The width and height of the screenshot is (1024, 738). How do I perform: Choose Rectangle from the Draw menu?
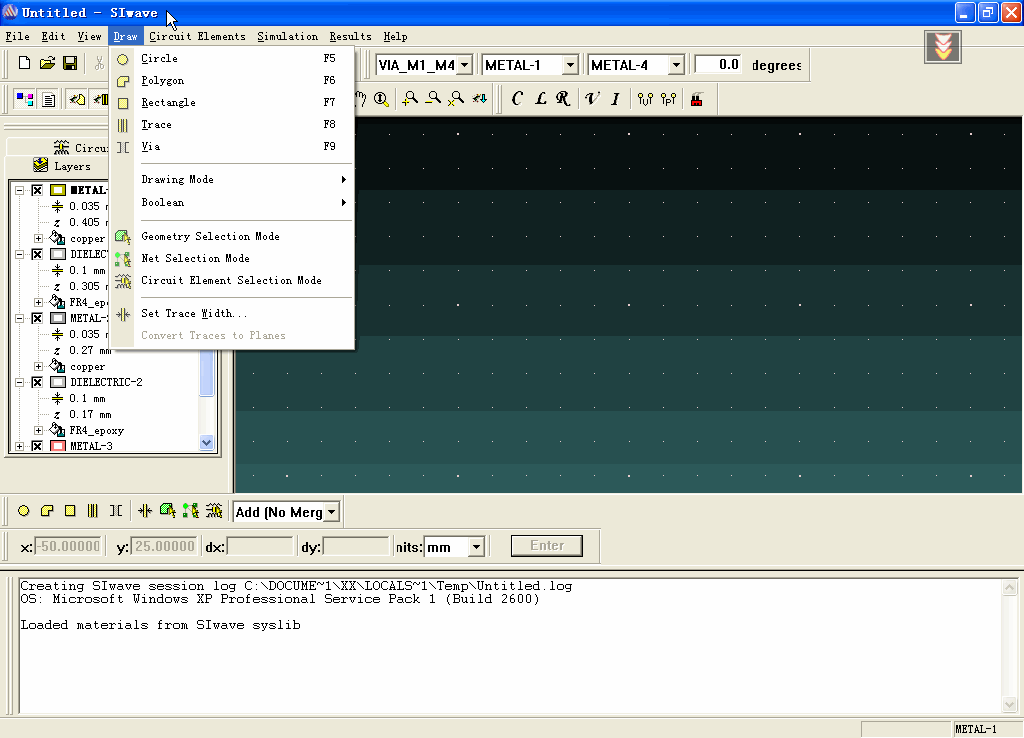point(232,103)
